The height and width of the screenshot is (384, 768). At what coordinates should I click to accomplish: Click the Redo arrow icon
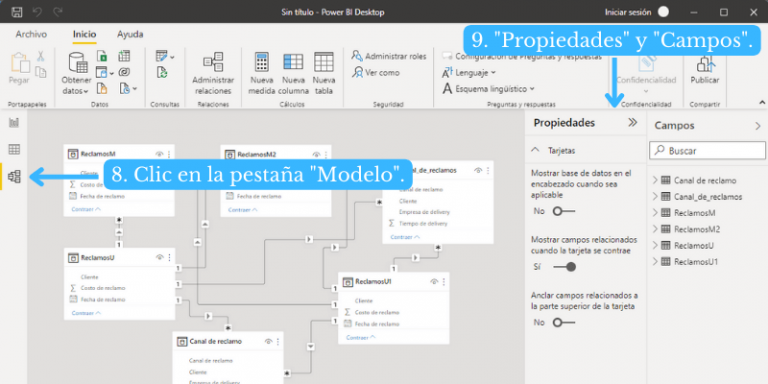click(x=58, y=12)
